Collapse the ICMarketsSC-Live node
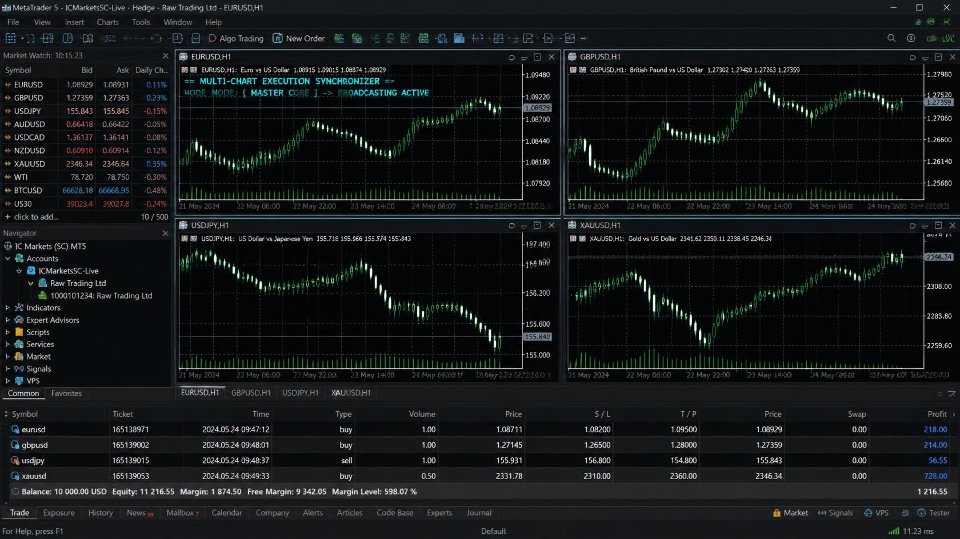Image resolution: width=960 pixels, height=539 pixels. click(x=20, y=271)
